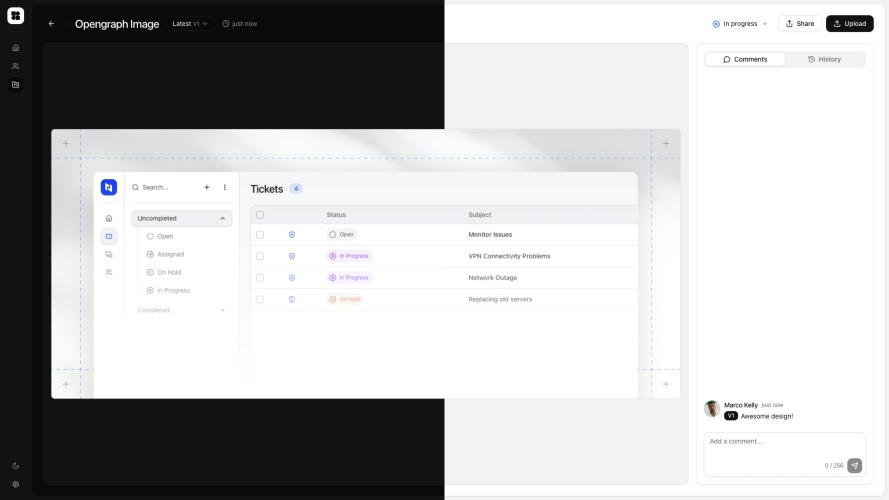Open the home icon in the left sidebar

pyautogui.click(x=16, y=48)
